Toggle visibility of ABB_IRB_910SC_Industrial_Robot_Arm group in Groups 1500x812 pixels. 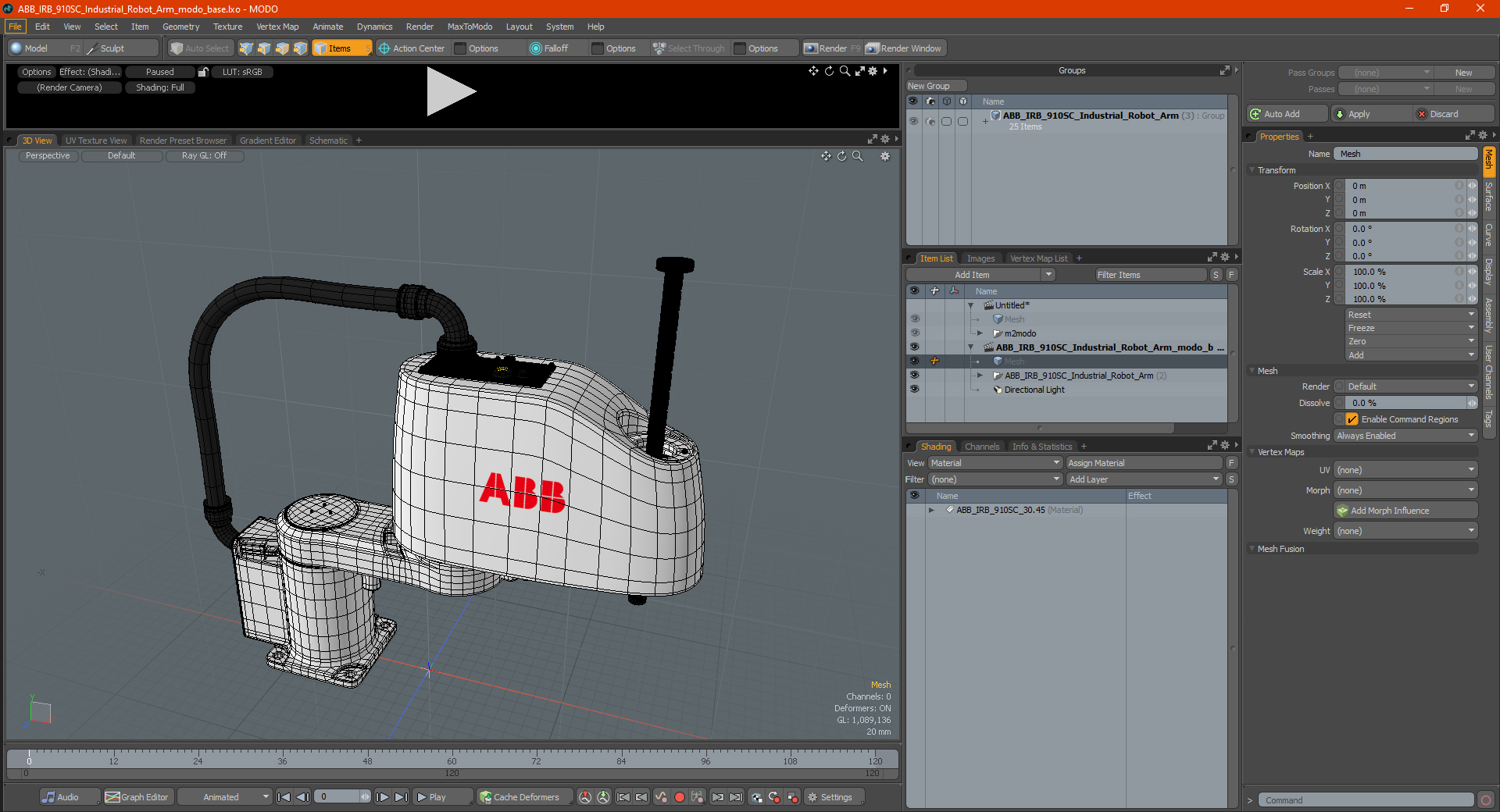[x=912, y=121]
